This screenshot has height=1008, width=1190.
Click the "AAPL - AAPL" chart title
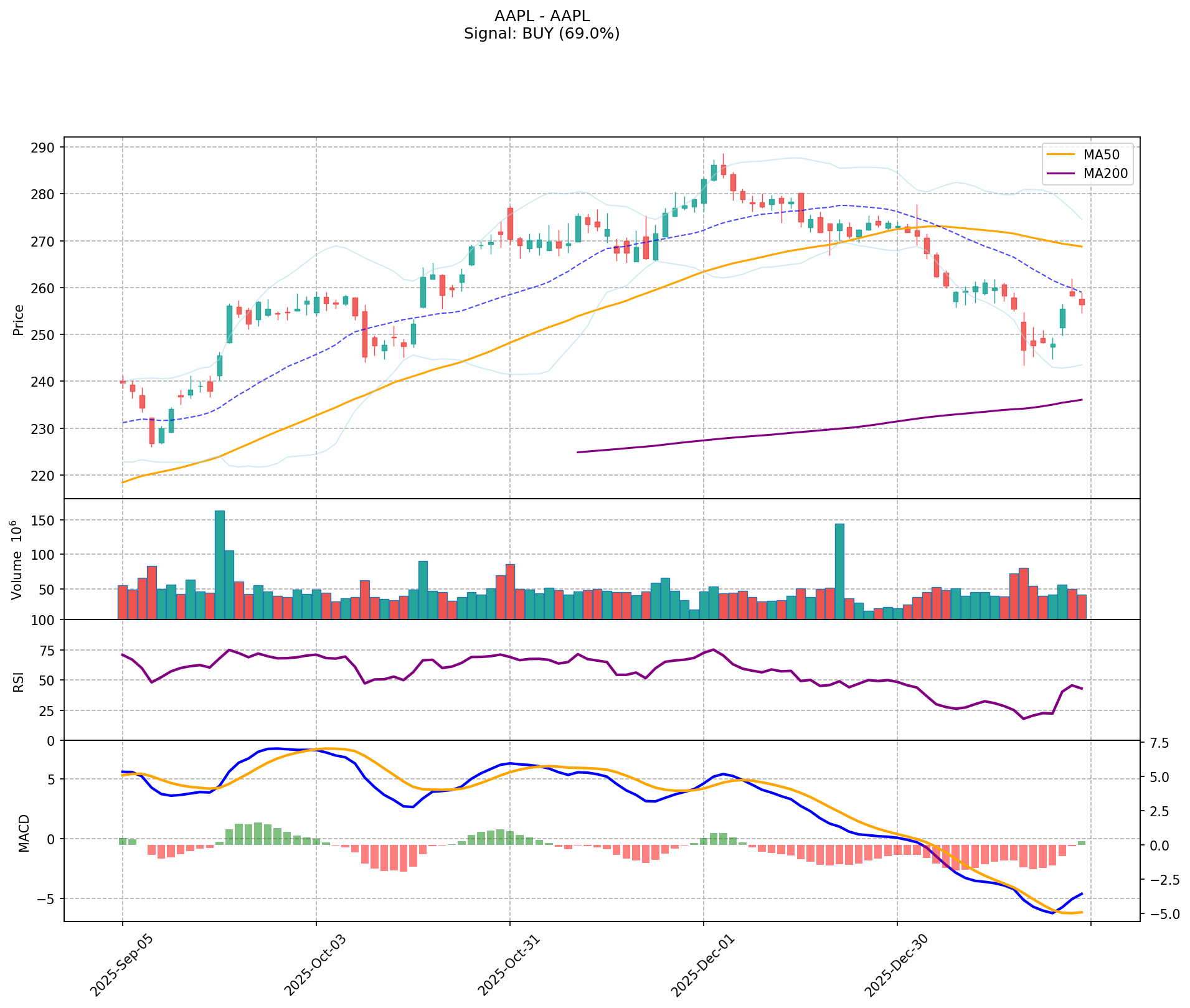click(x=541, y=16)
